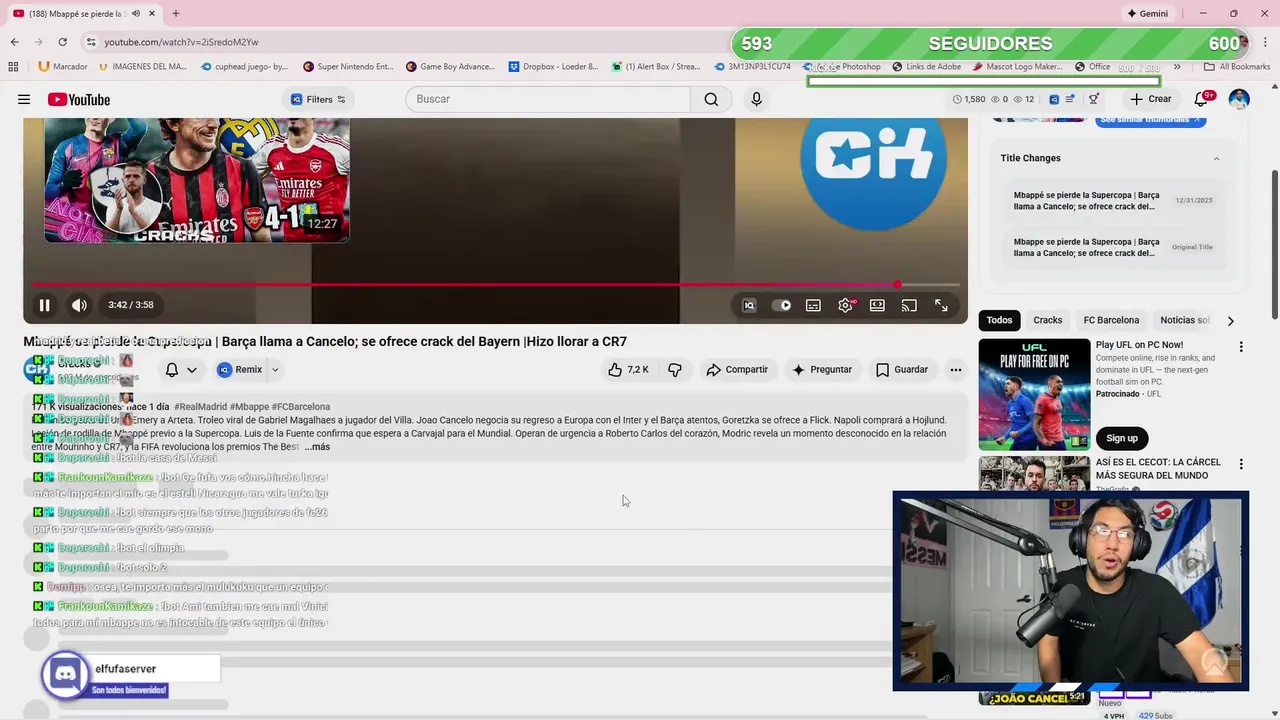Toggle theater mode in player
The height and width of the screenshot is (720, 1280).
[877, 305]
